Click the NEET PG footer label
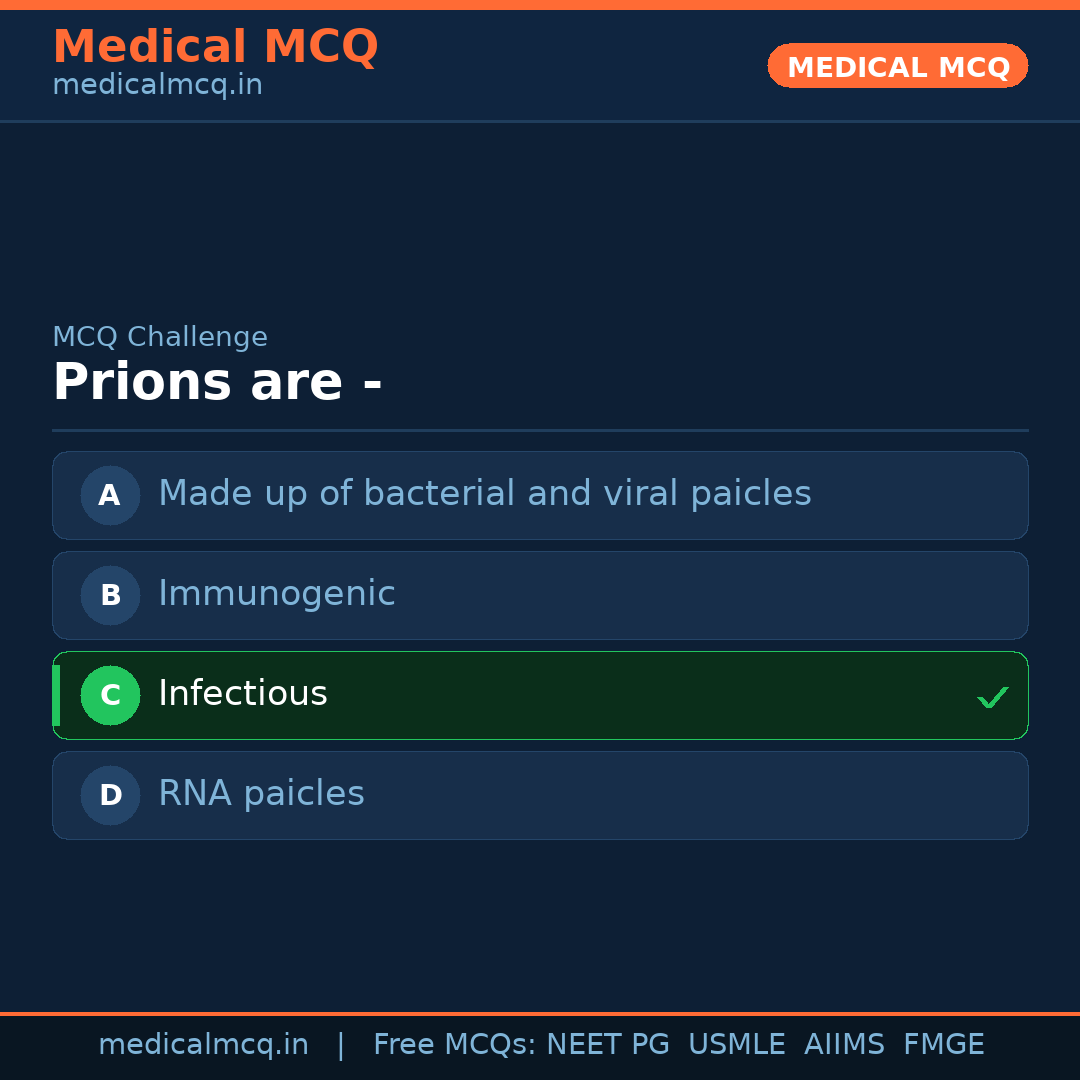Viewport: 1080px width, 1080px height. [x=607, y=1044]
